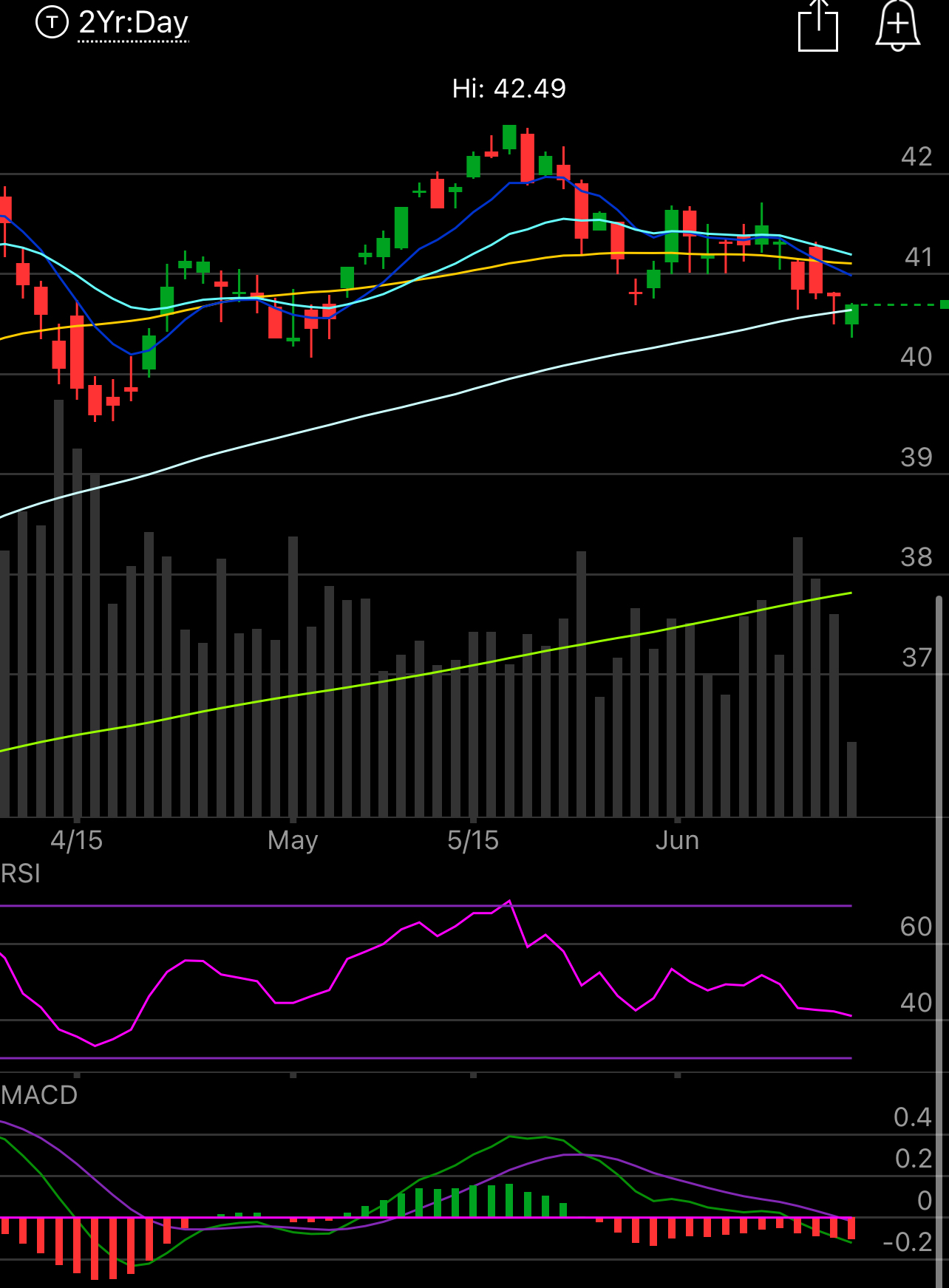Tap the 40 price axis label
The height and width of the screenshot is (1288, 949).
[916, 357]
